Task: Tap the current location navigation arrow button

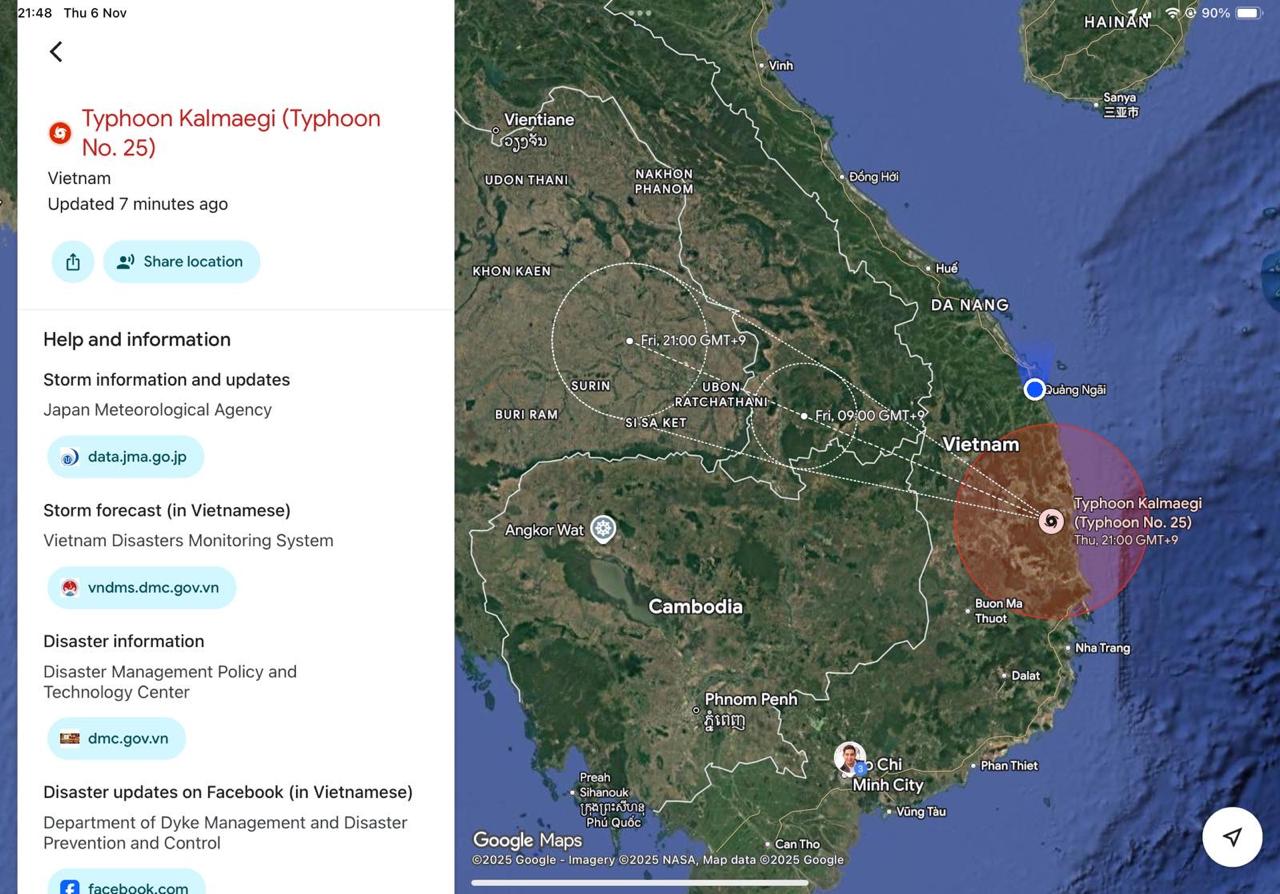Action: 1232,837
